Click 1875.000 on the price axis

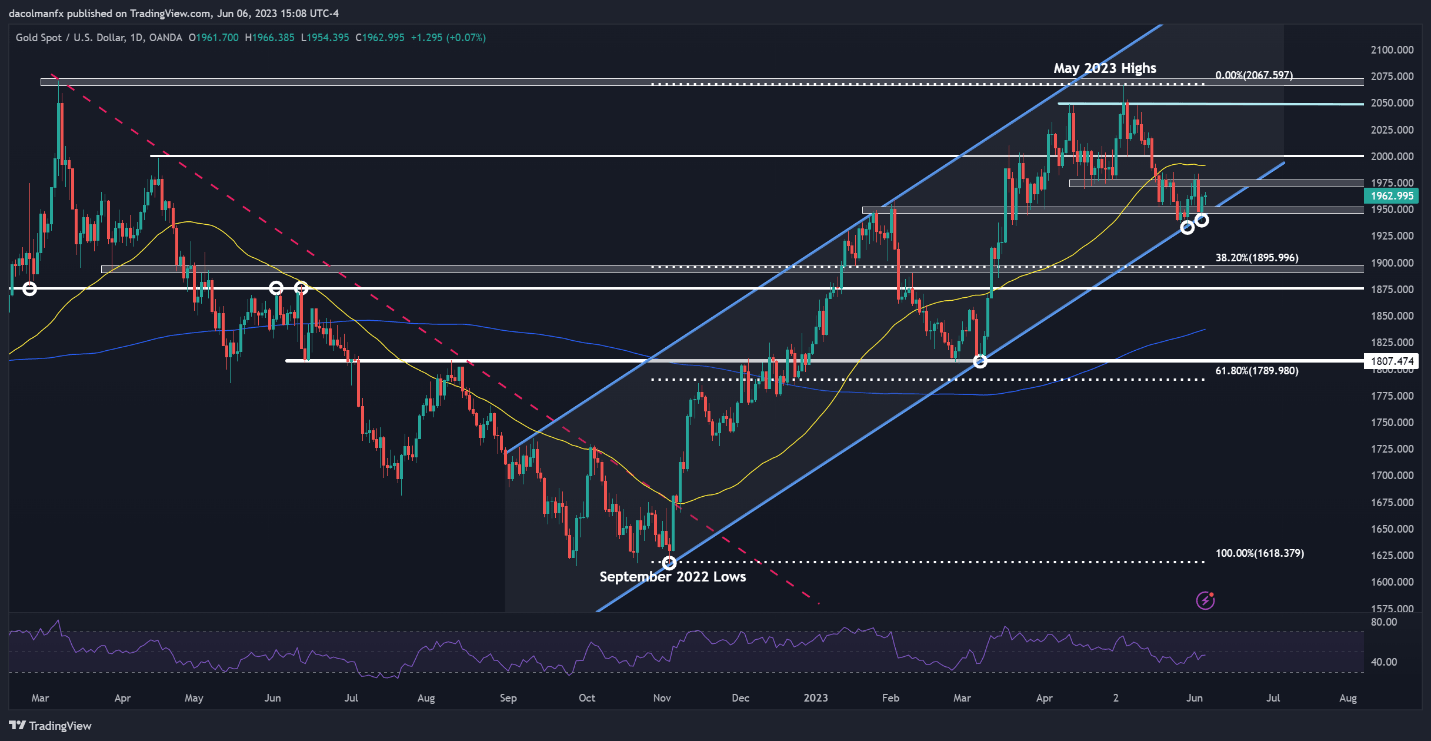1391,289
